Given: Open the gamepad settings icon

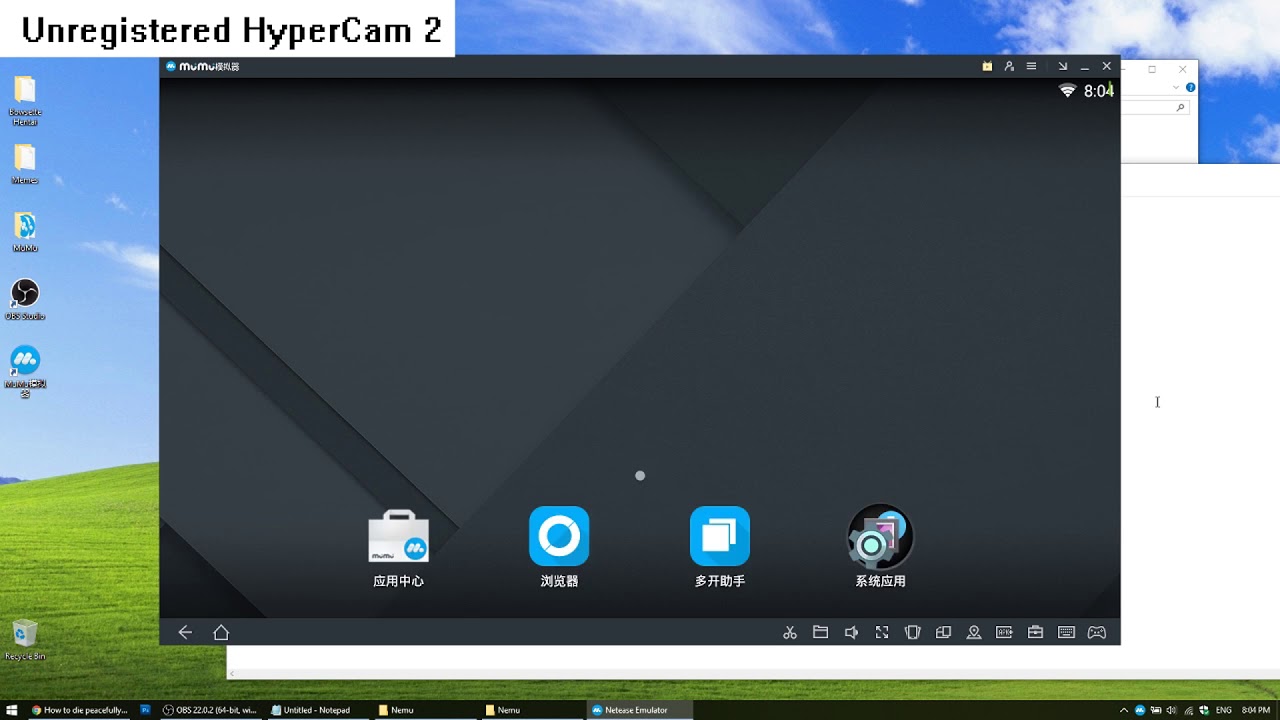Looking at the screenshot, I should click(1097, 632).
